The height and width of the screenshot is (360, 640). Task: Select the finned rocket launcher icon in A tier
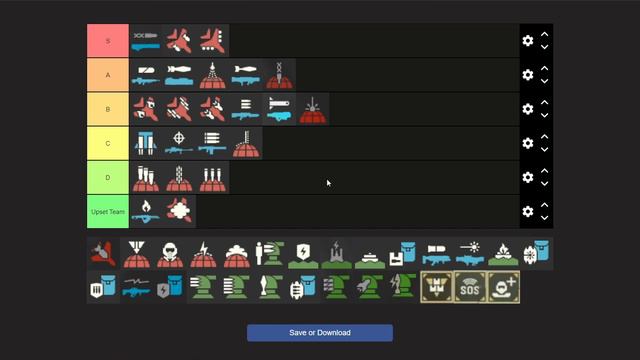pos(246,75)
